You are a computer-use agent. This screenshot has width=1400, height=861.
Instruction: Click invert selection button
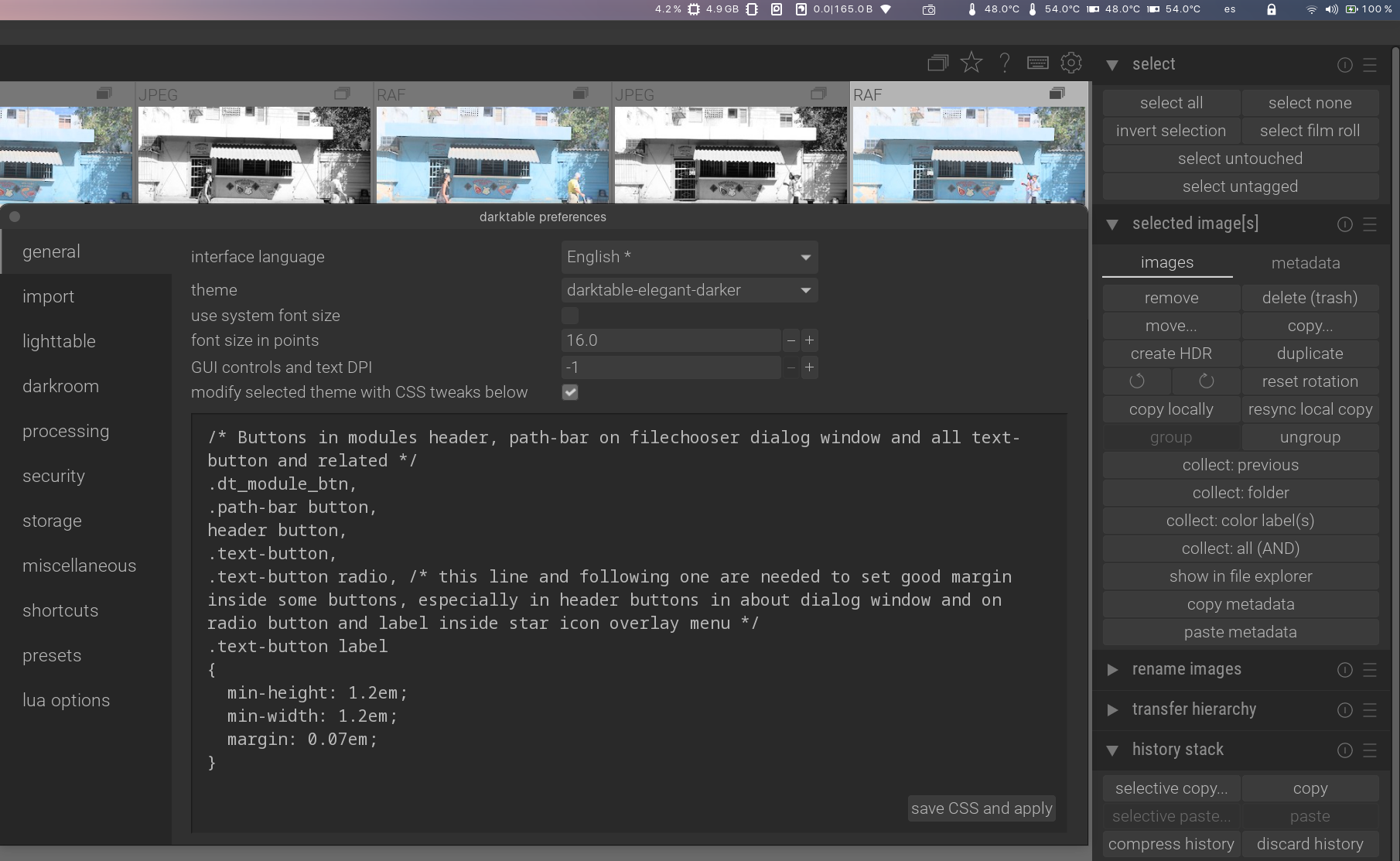click(1171, 131)
